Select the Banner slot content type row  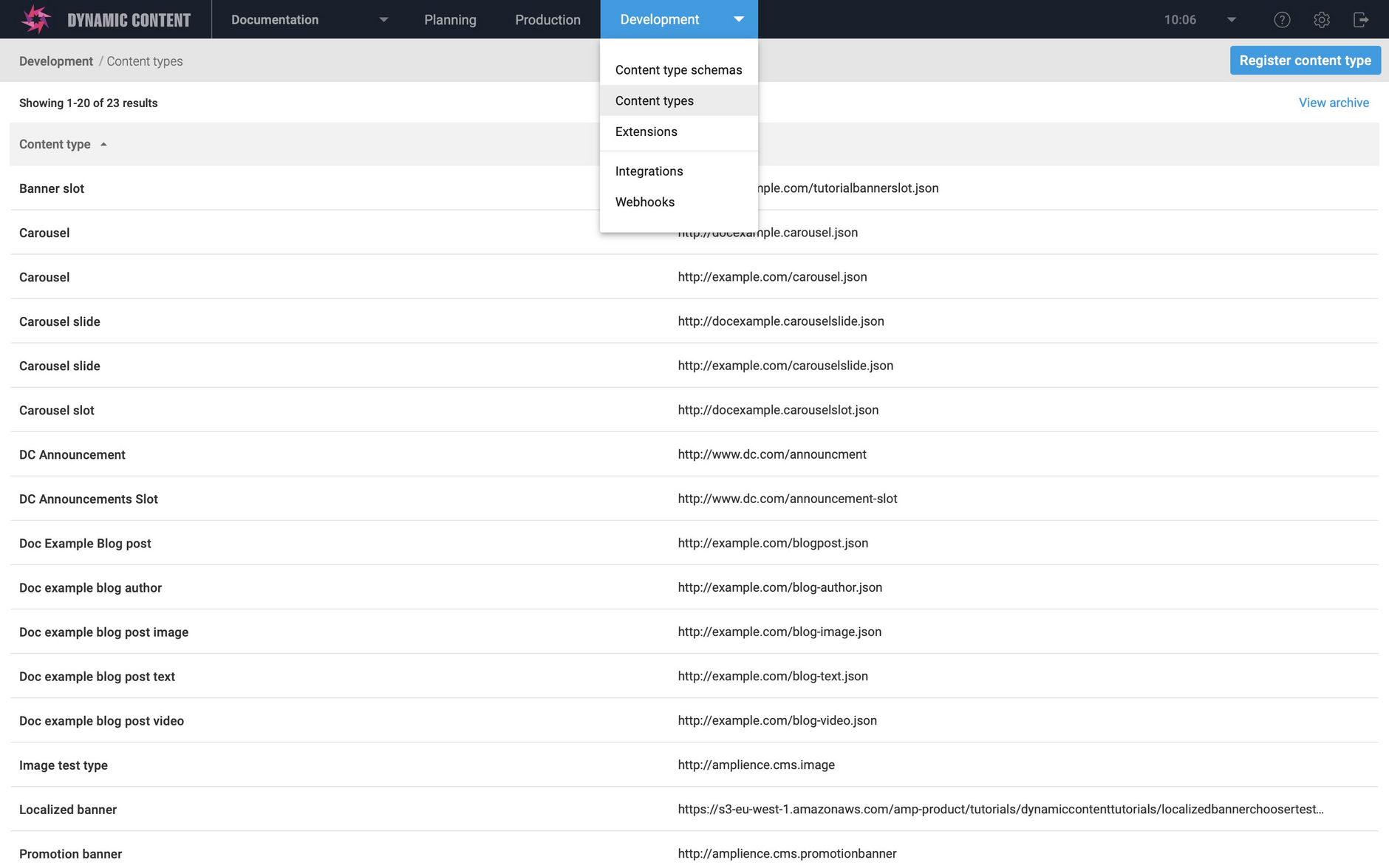coord(52,188)
